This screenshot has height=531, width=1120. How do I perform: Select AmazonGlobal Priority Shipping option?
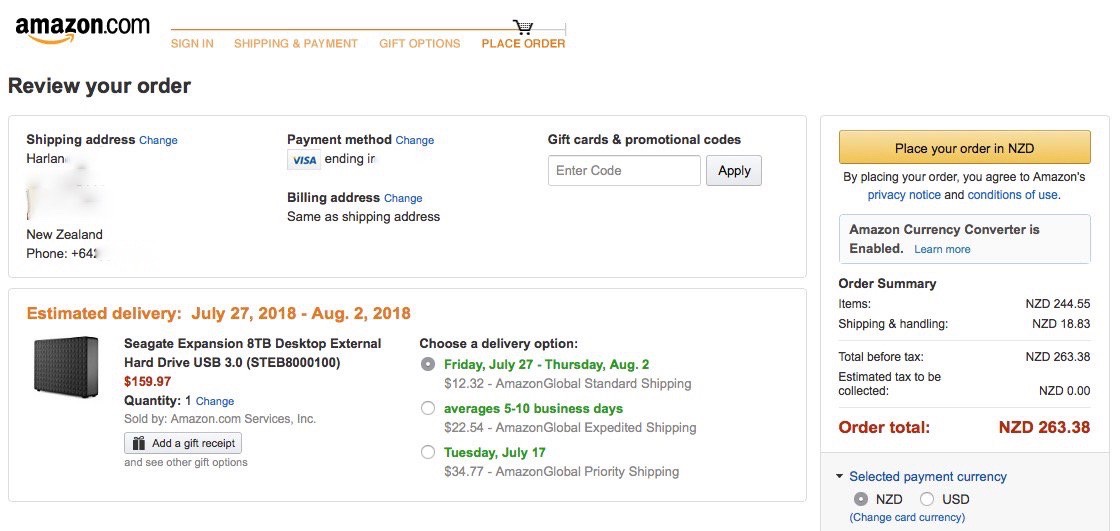[428, 452]
